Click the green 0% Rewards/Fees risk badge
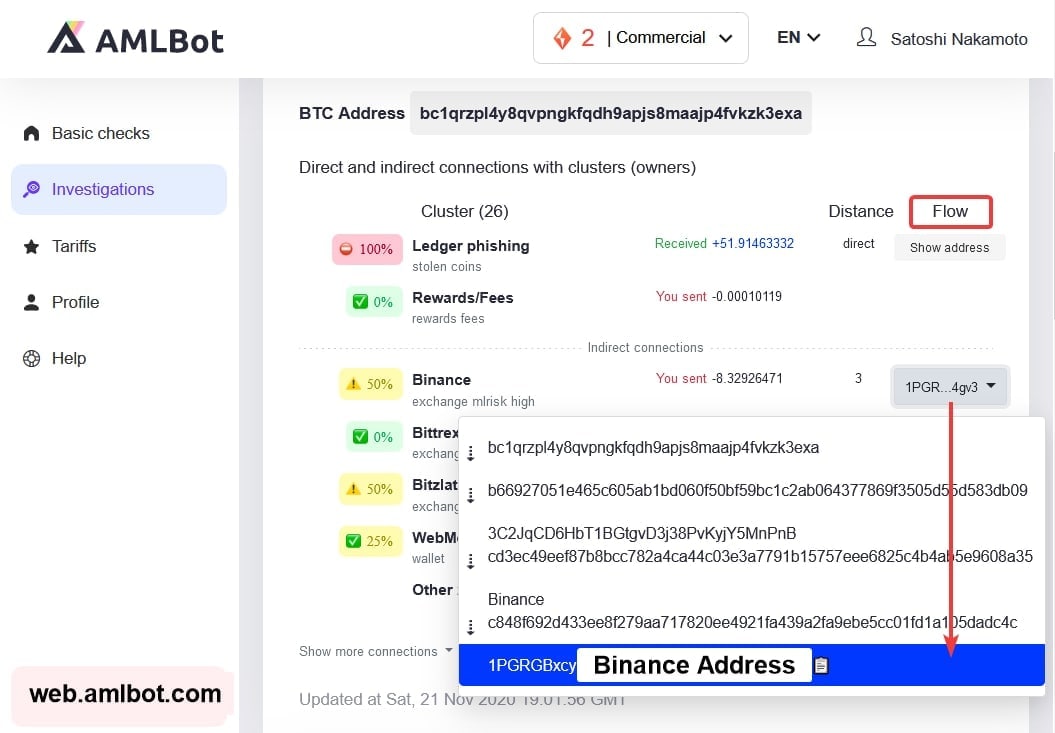Viewport: 1055px width, 733px height. click(x=373, y=302)
